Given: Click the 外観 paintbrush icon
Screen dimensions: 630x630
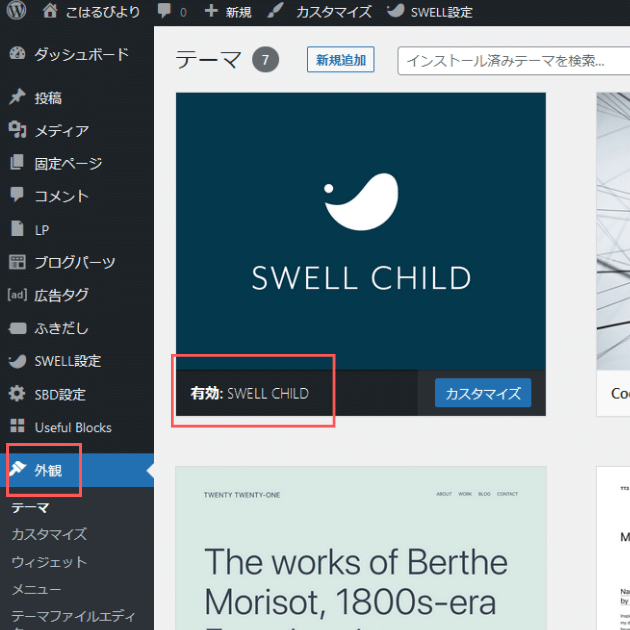Looking at the screenshot, I should 17,468.
